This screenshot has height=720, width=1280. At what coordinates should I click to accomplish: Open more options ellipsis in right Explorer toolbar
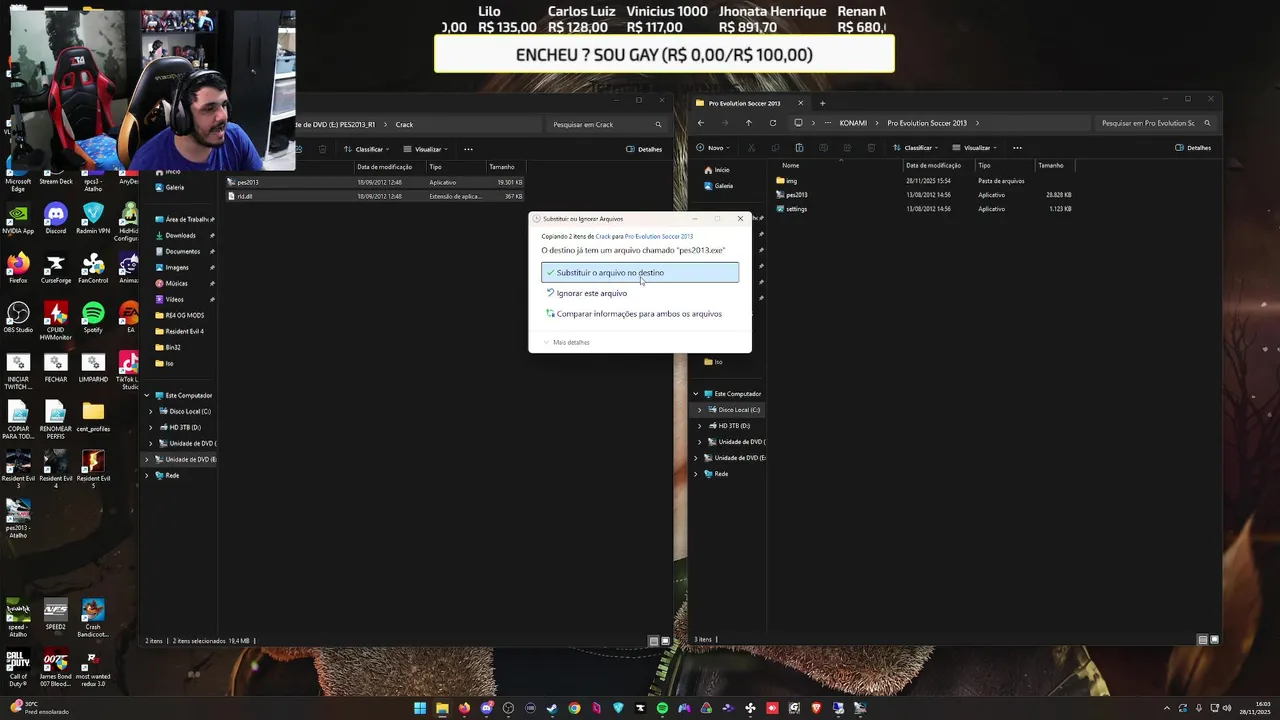1017,148
